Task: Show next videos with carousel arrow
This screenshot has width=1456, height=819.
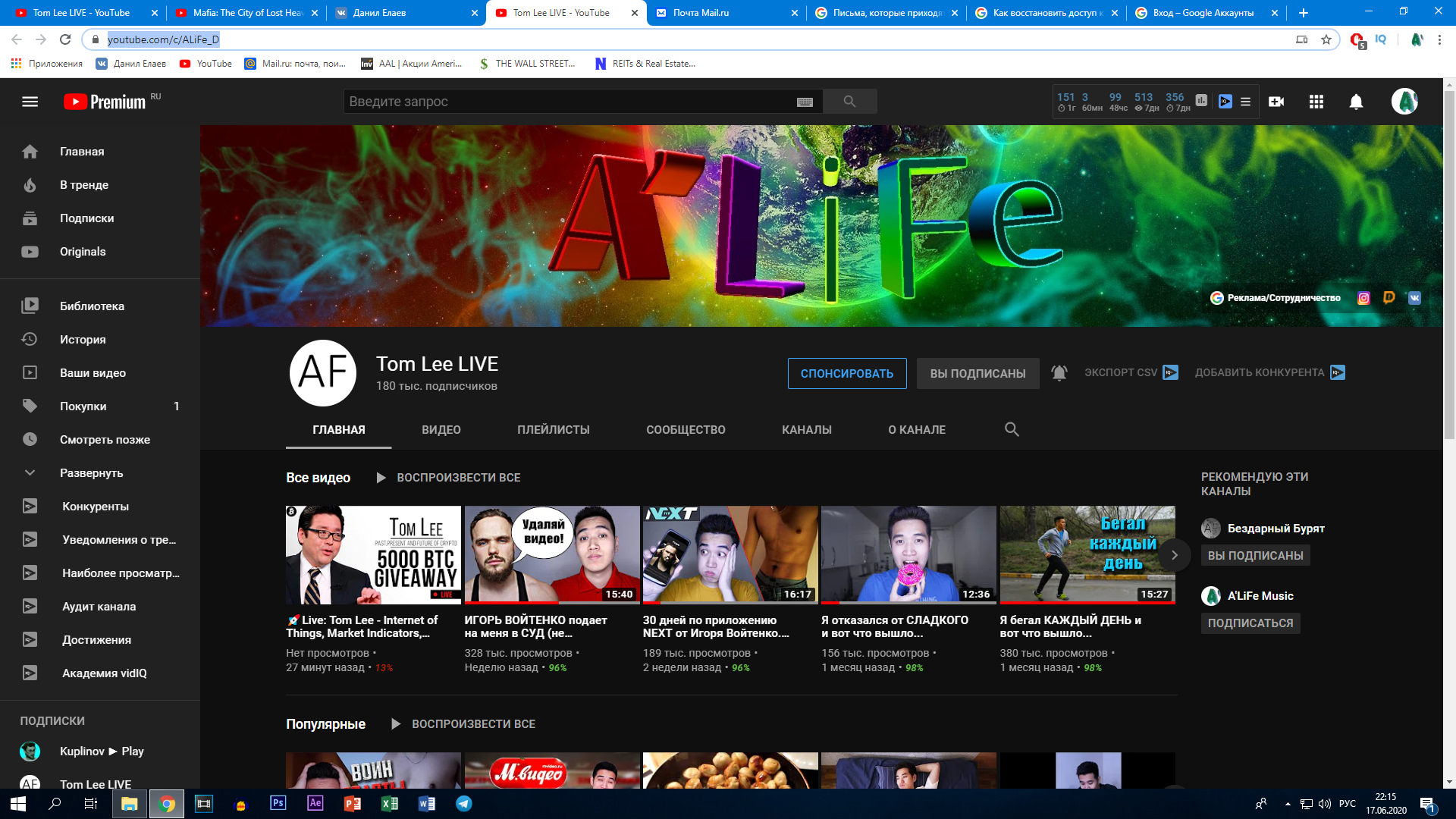Action: pyautogui.click(x=1175, y=555)
